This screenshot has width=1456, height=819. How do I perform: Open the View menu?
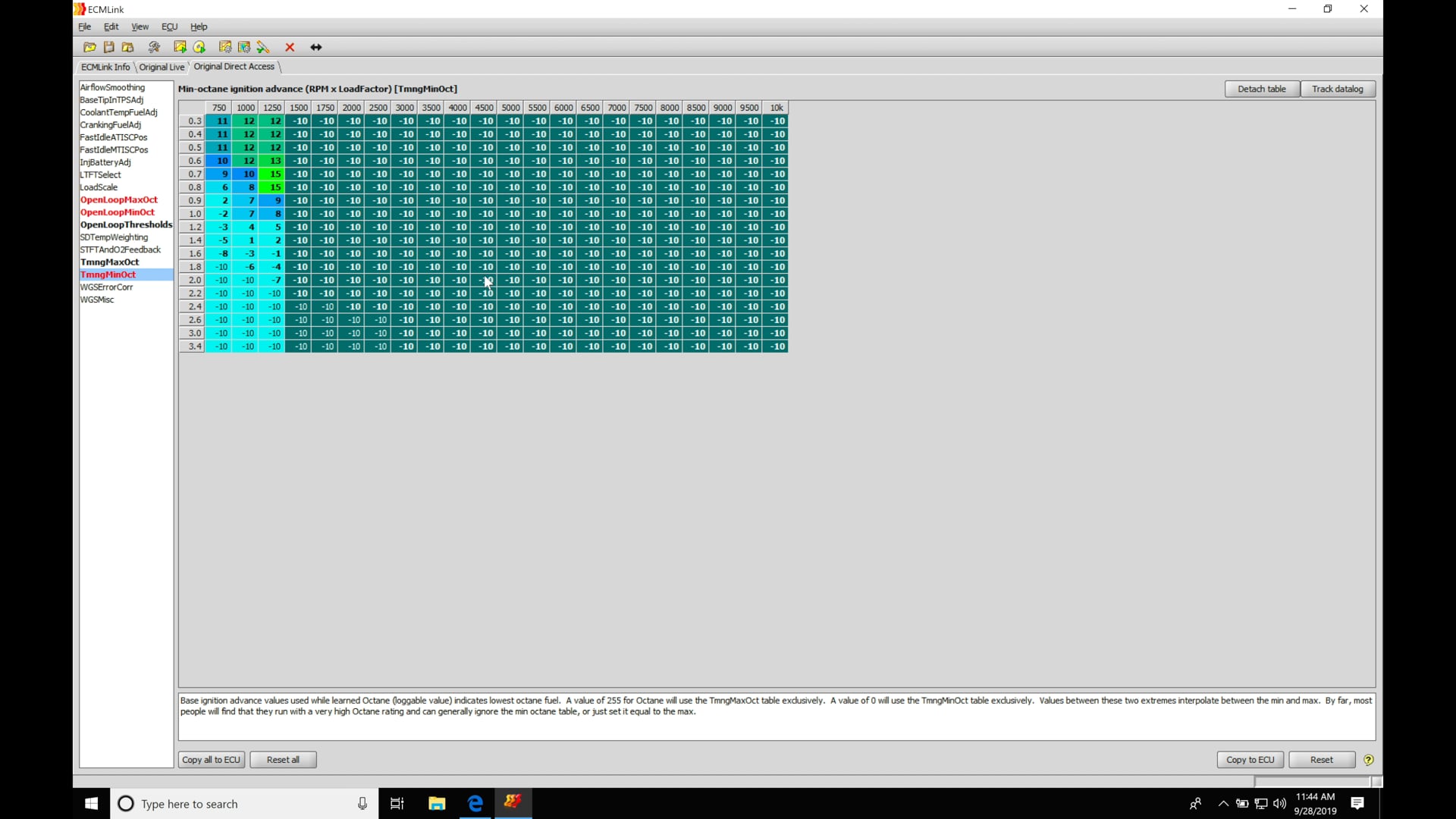tap(140, 27)
